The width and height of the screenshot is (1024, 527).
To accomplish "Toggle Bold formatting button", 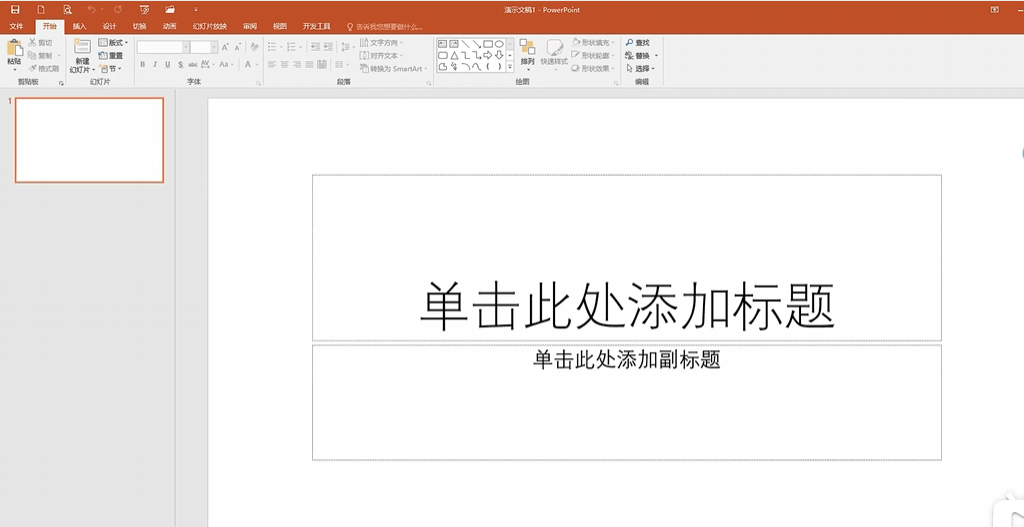I will click(x=142, y=65).
